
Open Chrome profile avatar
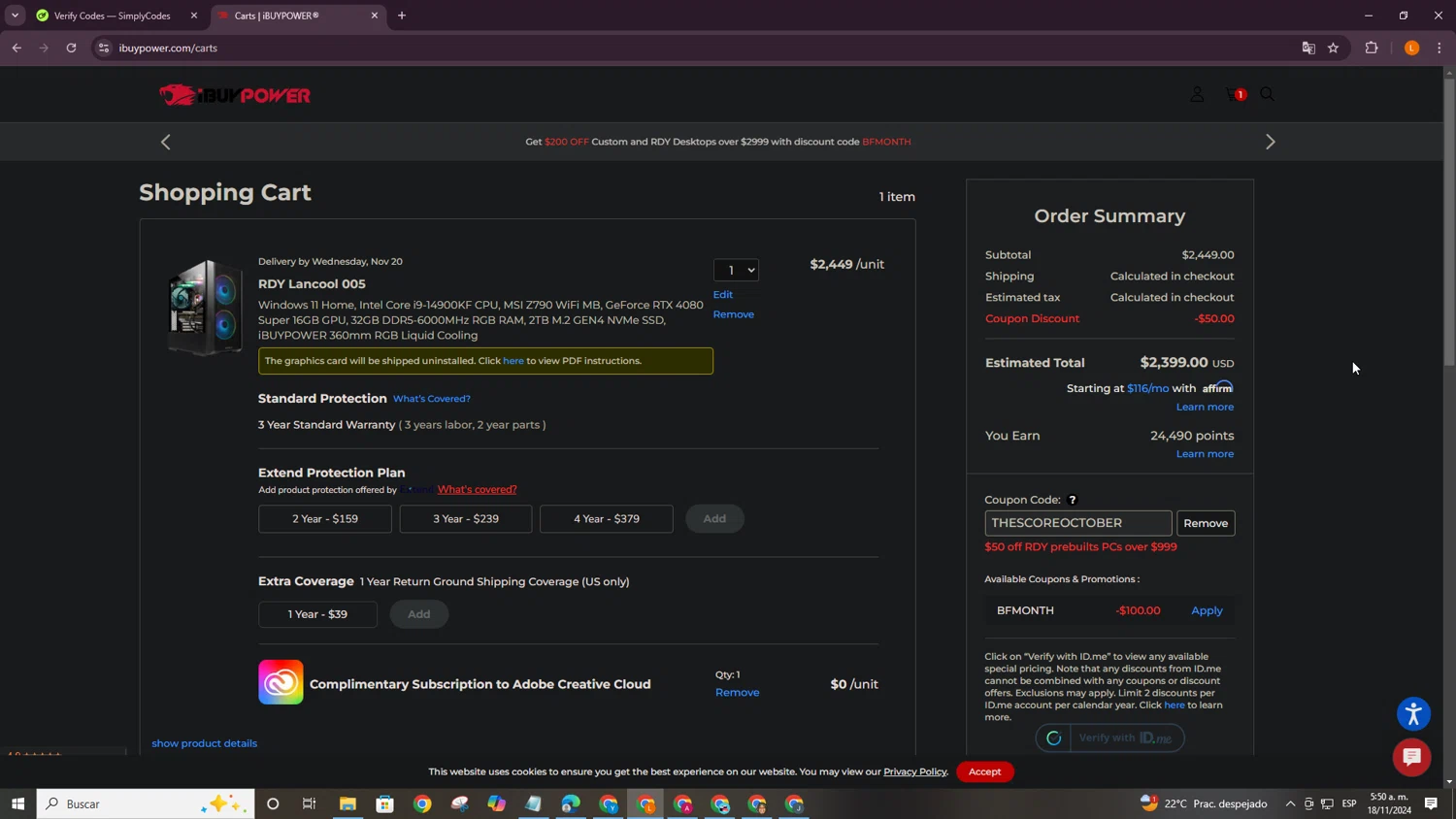coord(1411,48)
